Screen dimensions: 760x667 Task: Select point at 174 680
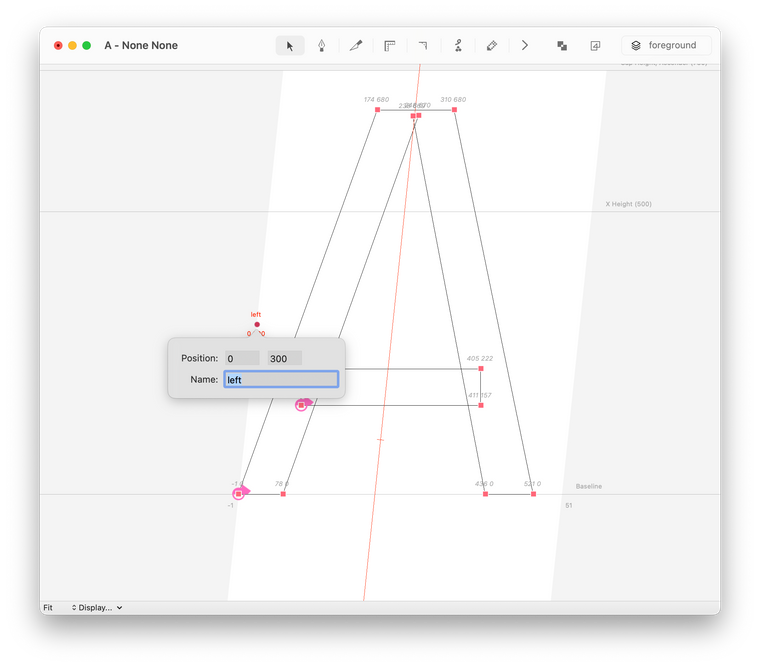click(378, 110)
